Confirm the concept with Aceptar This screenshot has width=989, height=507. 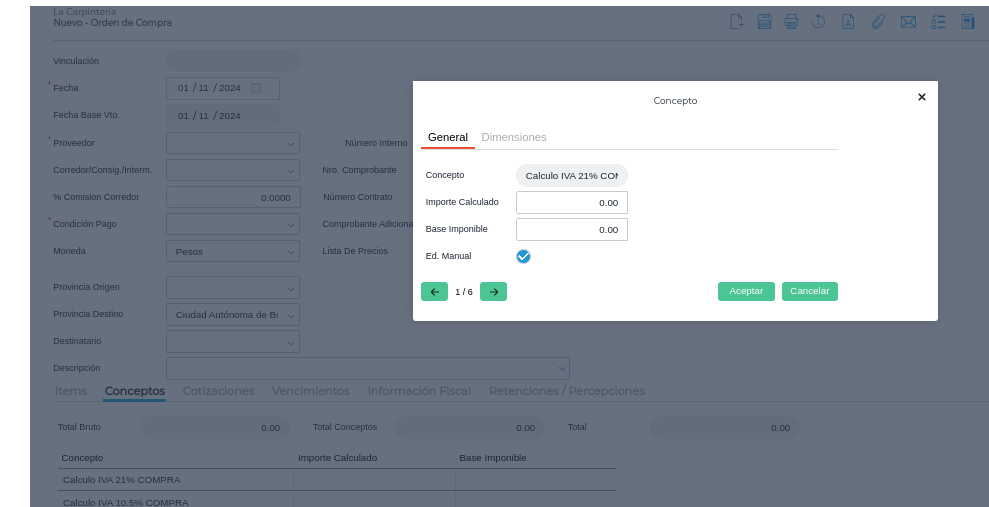(746, 291)
